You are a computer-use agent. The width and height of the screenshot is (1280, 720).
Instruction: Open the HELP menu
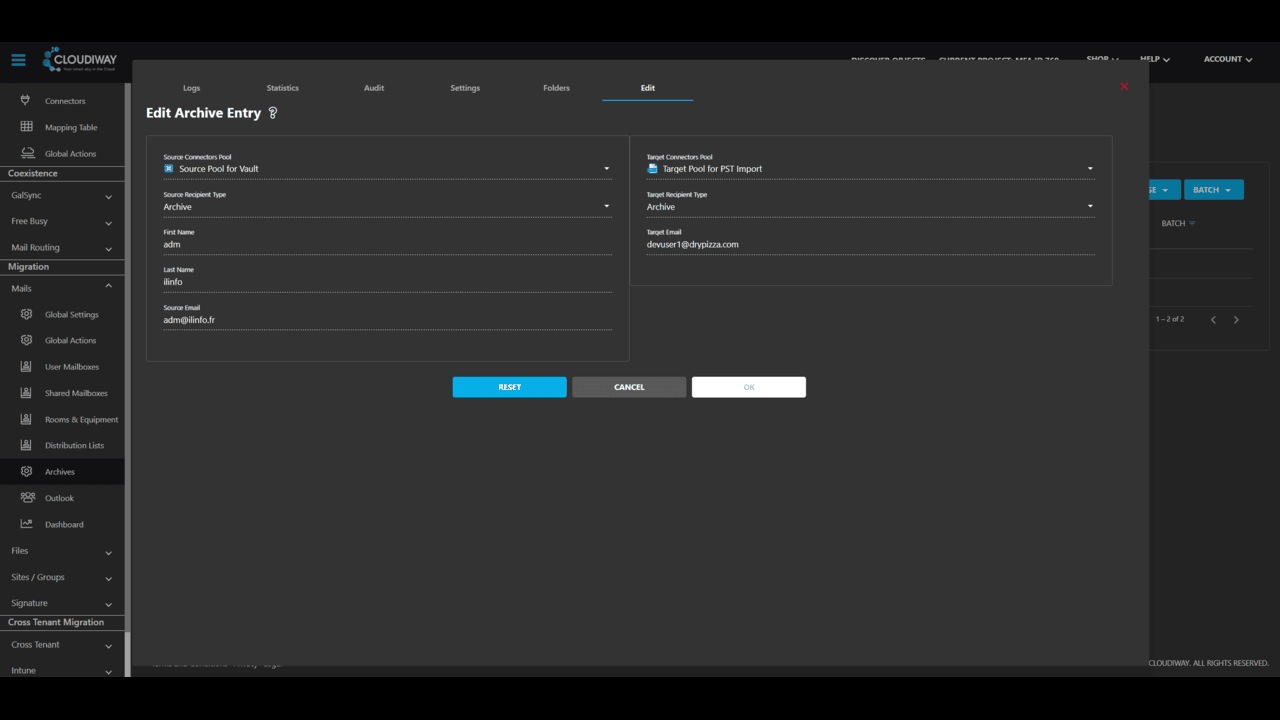[1155, 59]
